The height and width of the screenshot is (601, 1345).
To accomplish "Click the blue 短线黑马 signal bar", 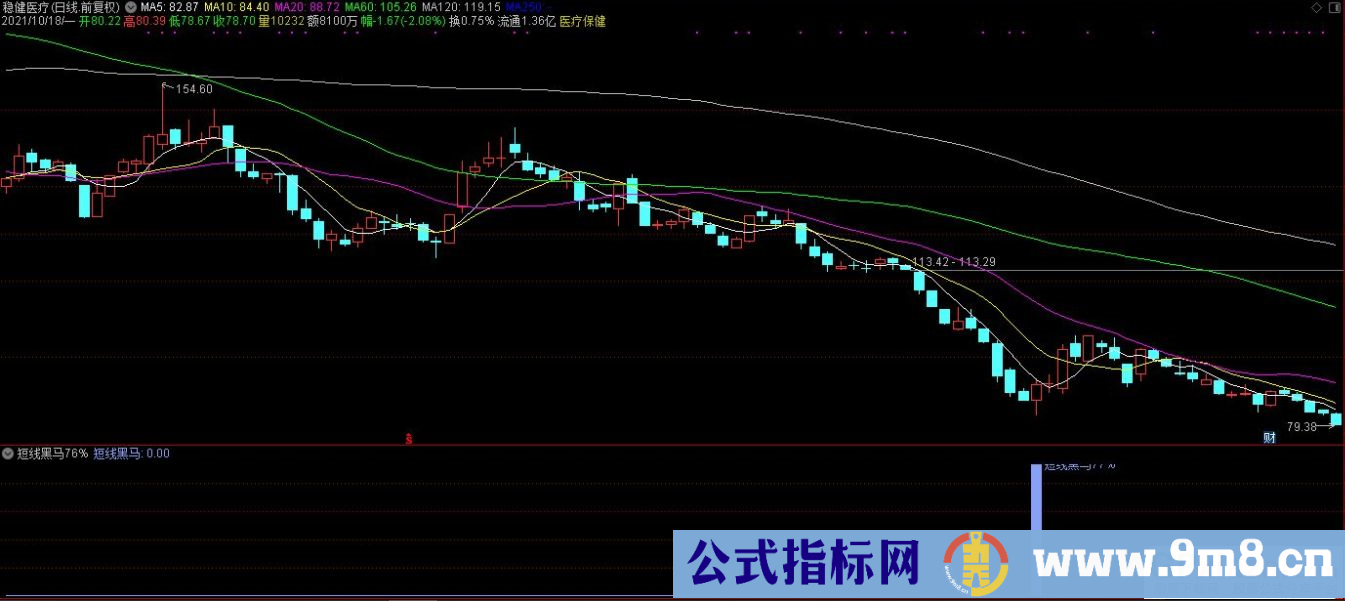I will click(x=1036, y=497).
